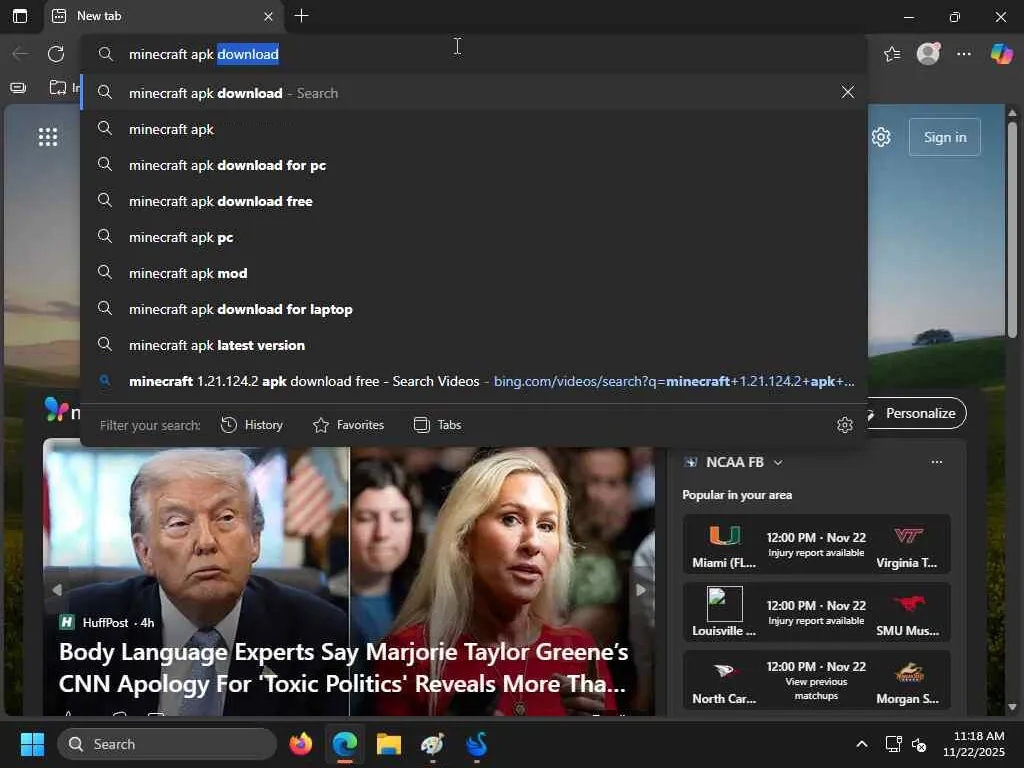Launch Copilot from the toolbar

point(1000,54)
